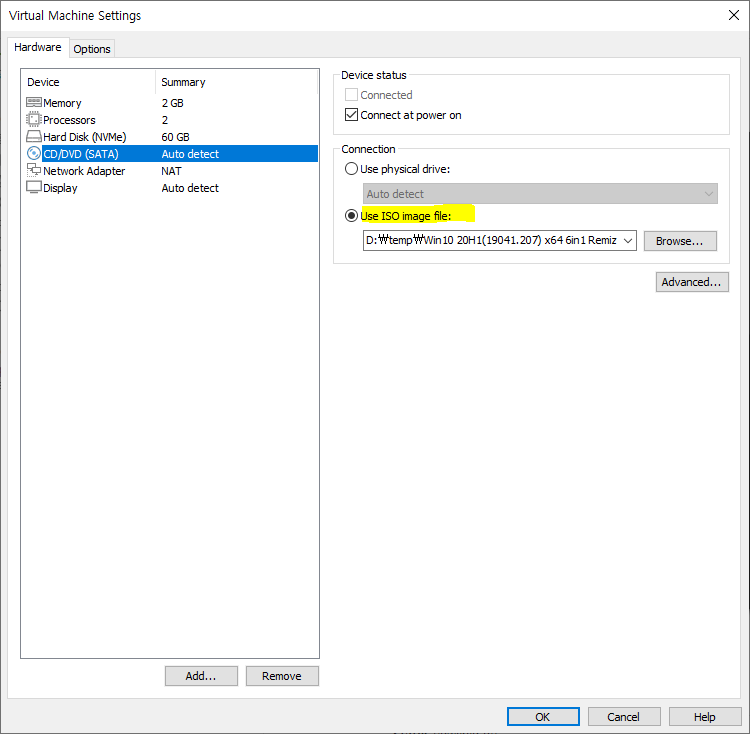Select the Processors device row label
The image size is (750, 734).
(x=69, y=120)
